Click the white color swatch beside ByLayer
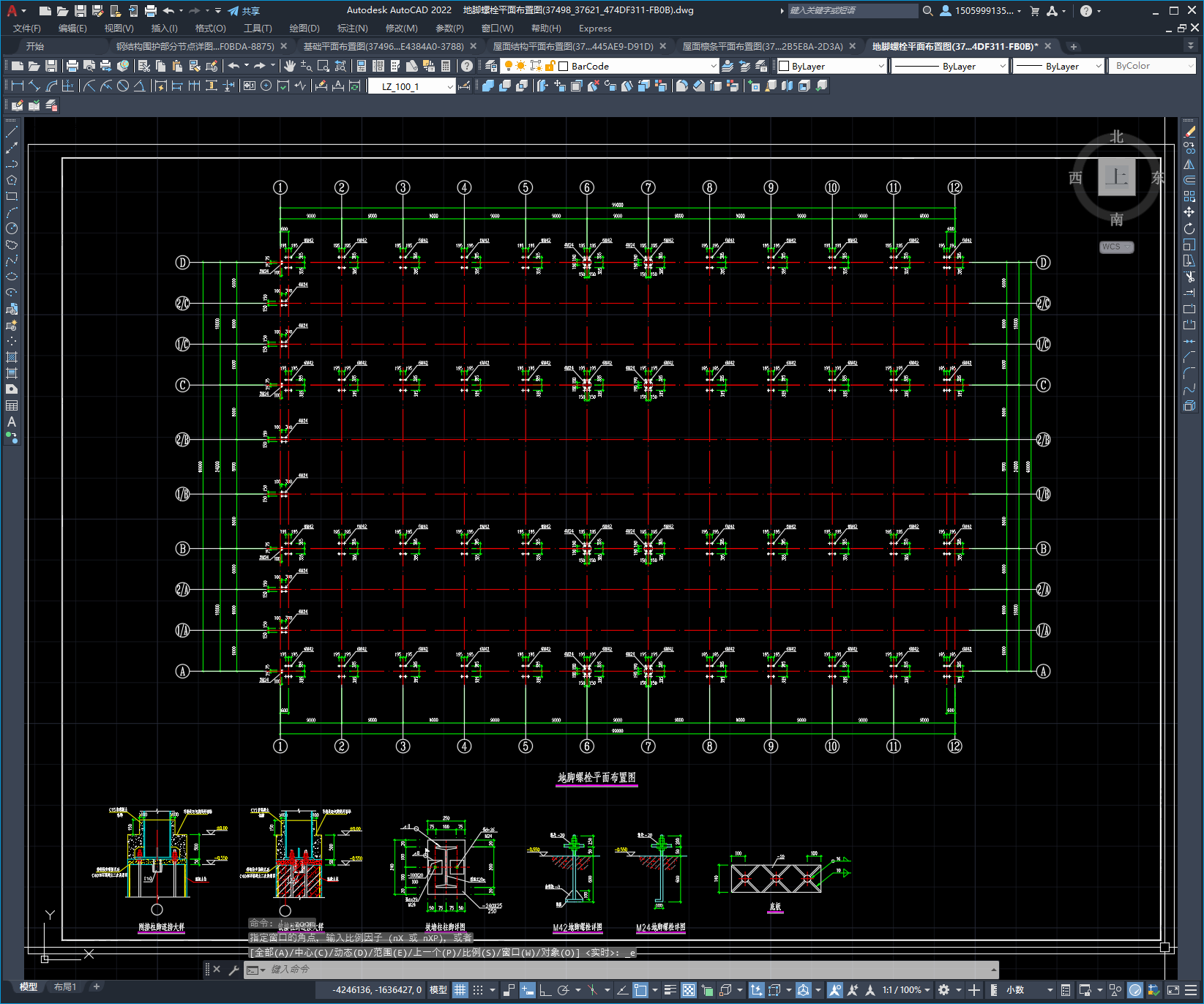1204x1004 pixels. (x=784, y=66)
